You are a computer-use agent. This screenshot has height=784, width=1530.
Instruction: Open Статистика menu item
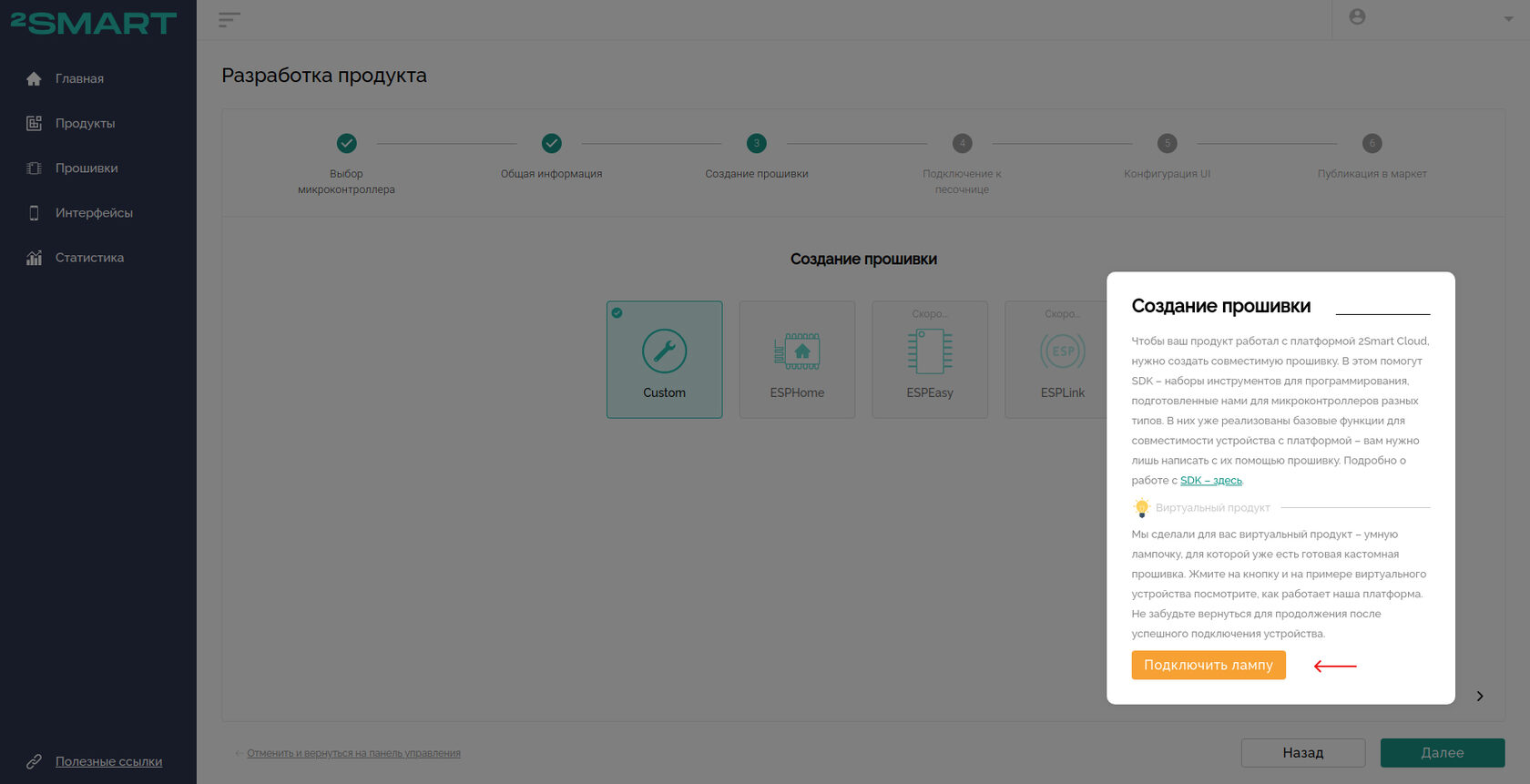tap(89, 258)
